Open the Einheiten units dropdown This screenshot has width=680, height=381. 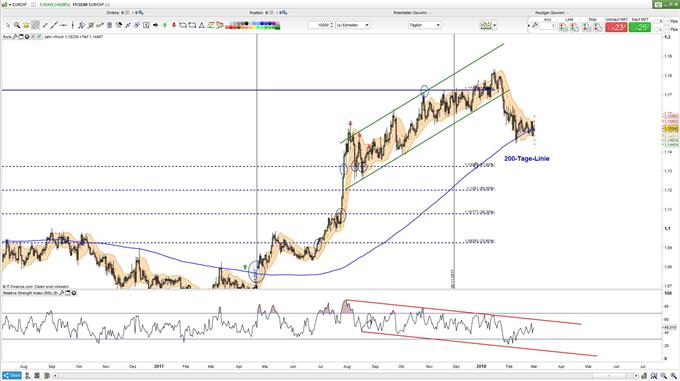(x=353, y=25)
